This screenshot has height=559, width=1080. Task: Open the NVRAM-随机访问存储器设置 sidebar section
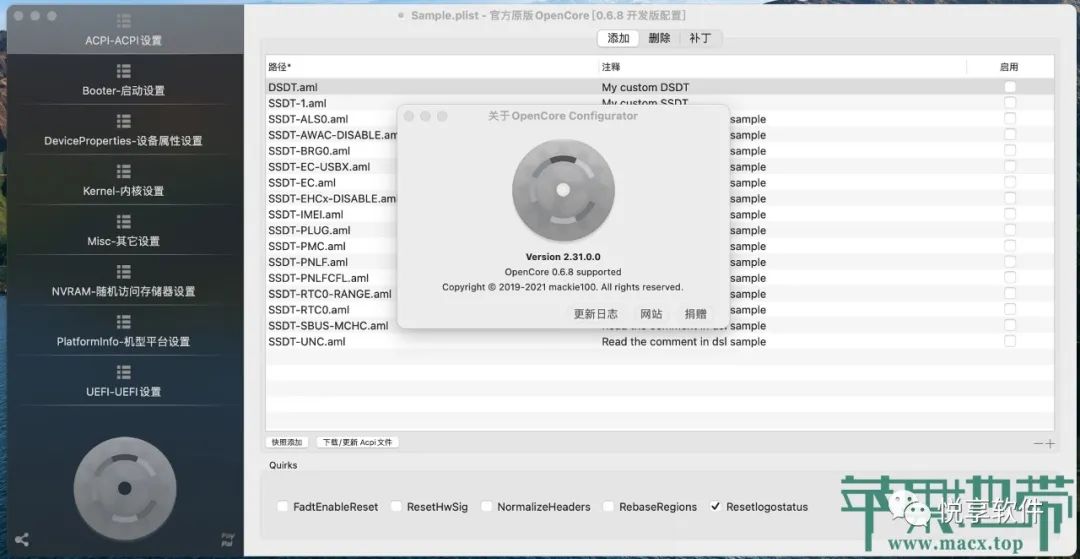click(124, 282)
